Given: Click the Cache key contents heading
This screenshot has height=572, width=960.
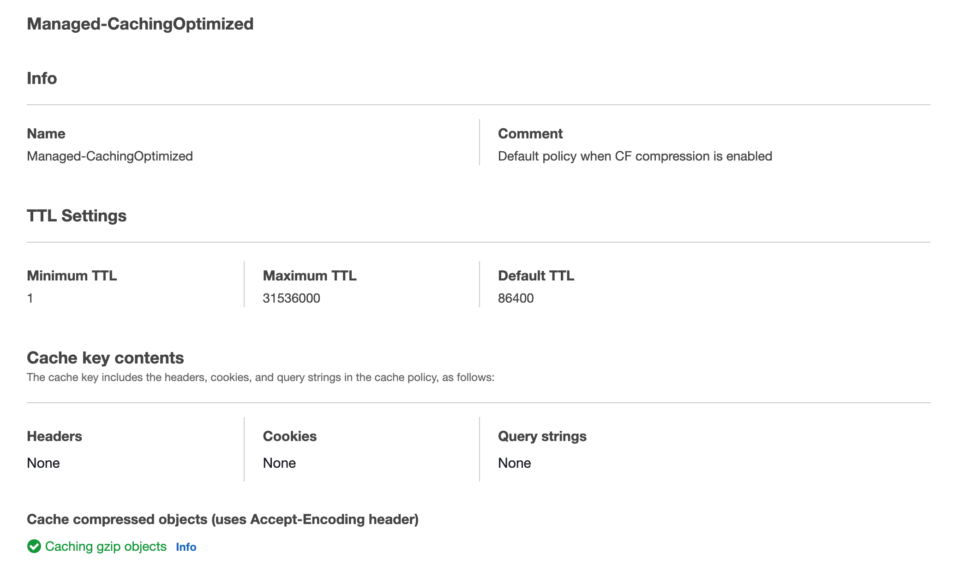Looking at the screenshot, I should [105, 358].
